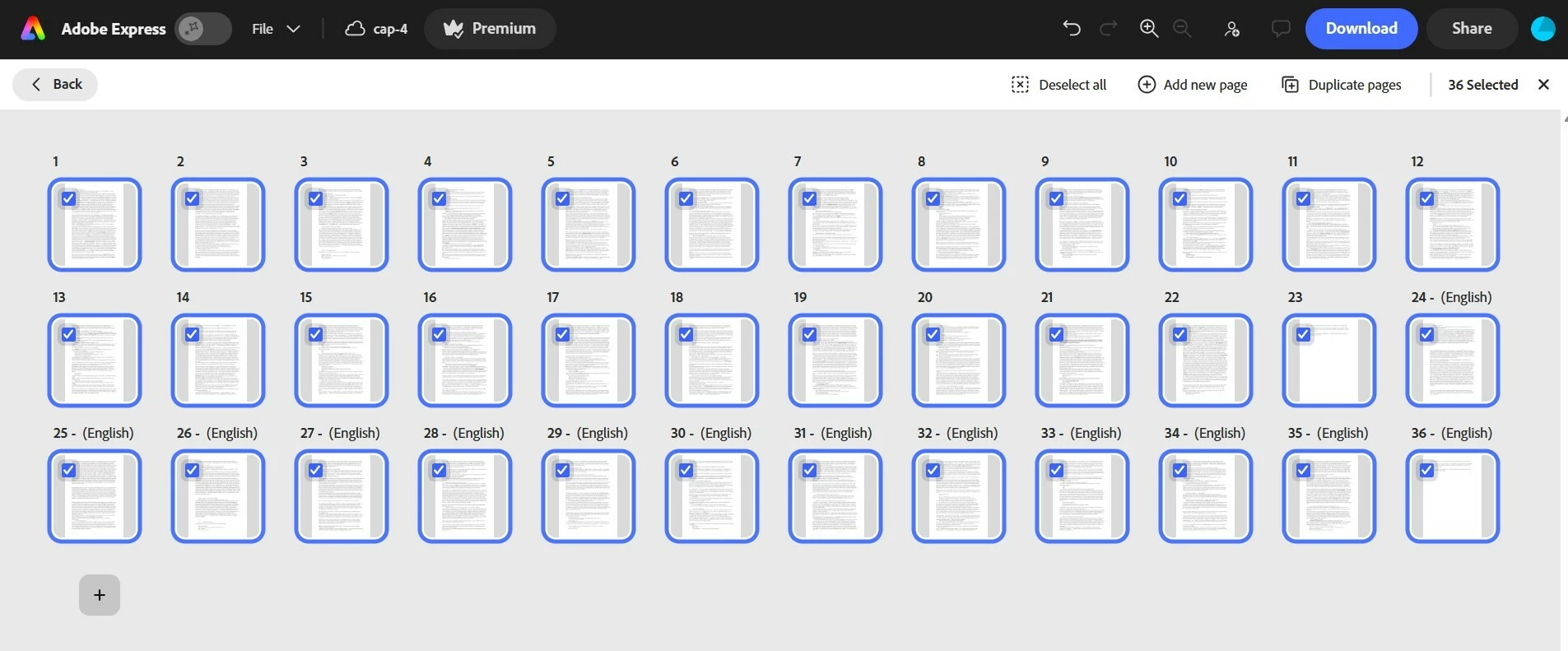
Task: Select the page 26 (English) thumbnail
Action: [x=218, y=496]
